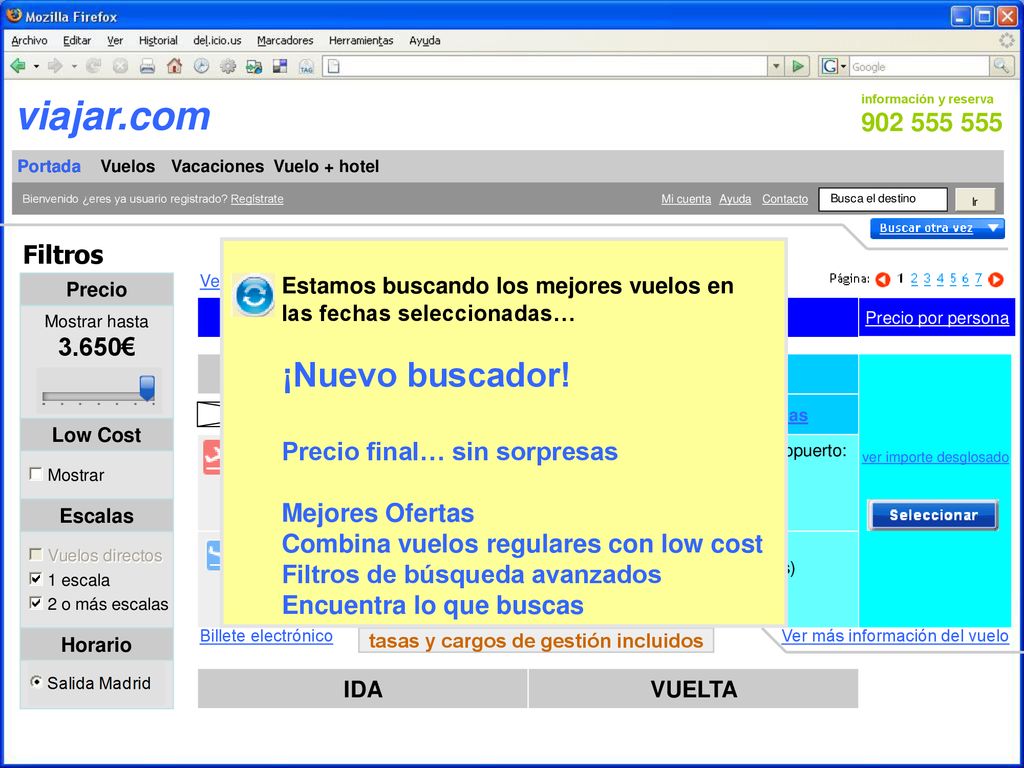
Task: Click into the Google search box
Action: 919,66
